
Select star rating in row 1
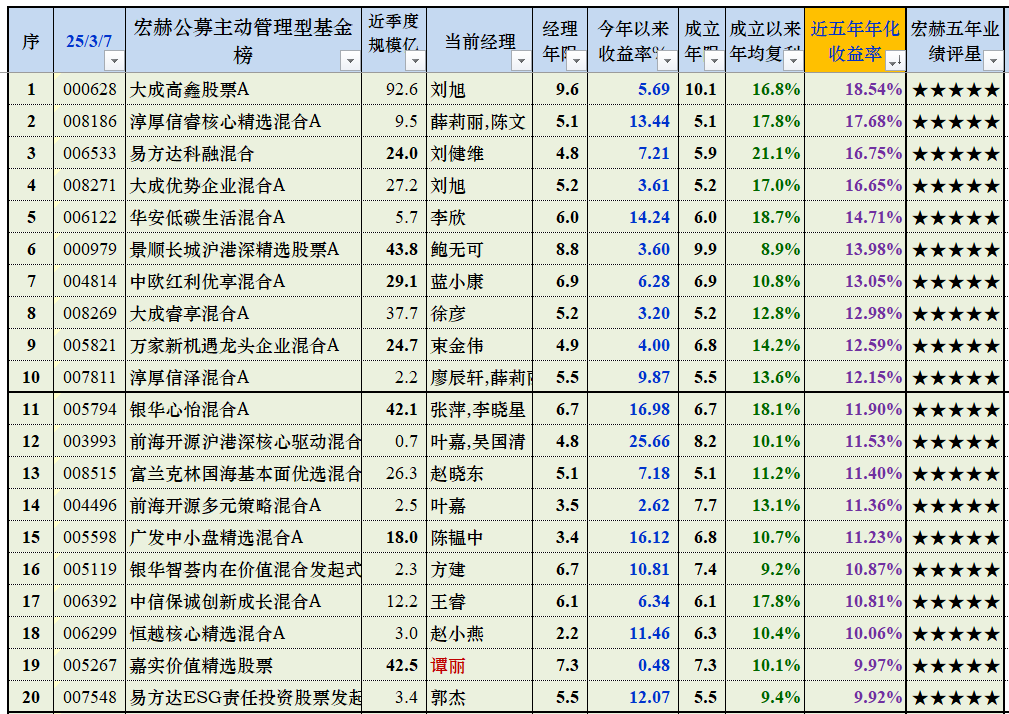tap(956, 89)
